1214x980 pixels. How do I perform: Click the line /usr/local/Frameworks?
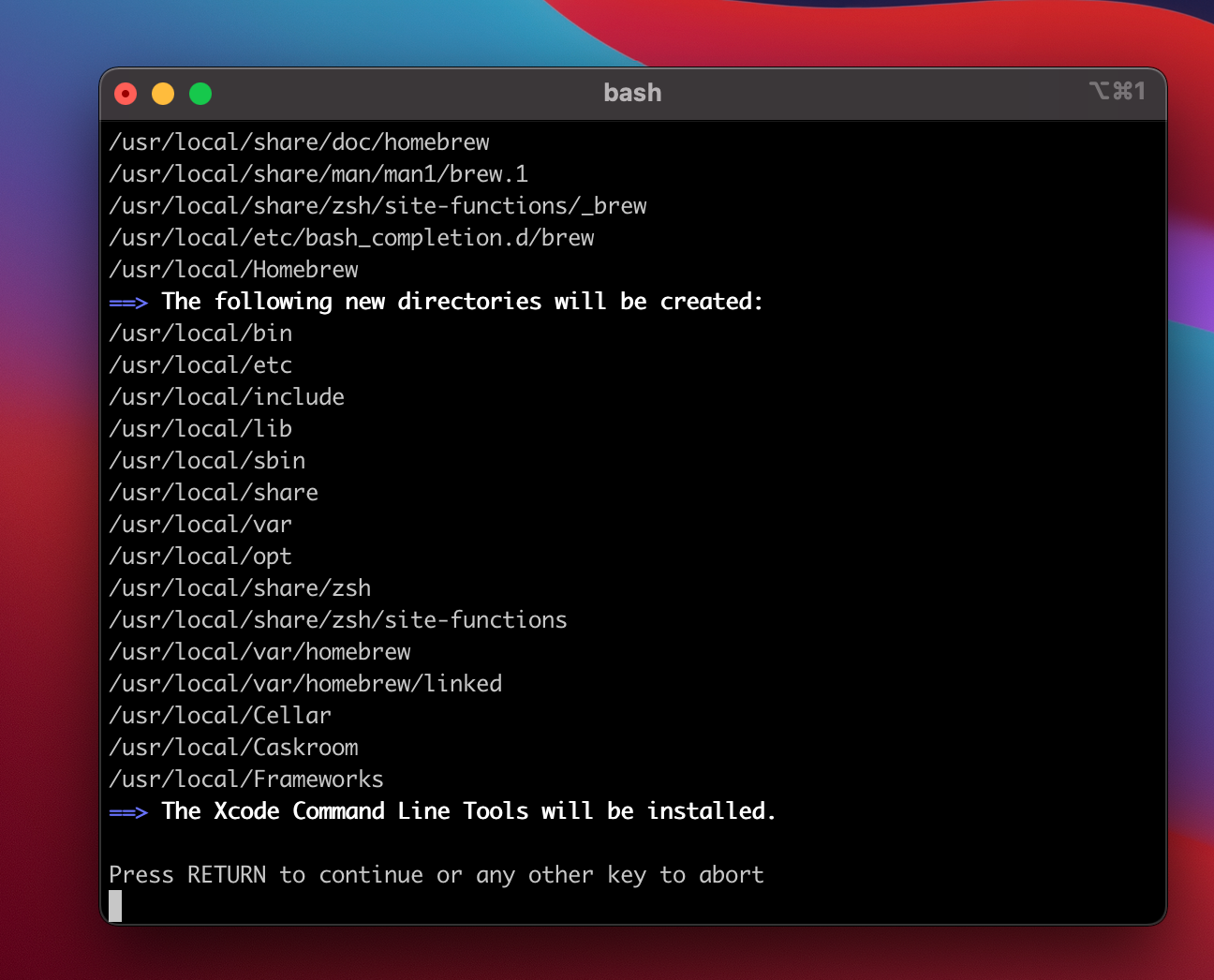pyautogui.click(x=246, y=780)
